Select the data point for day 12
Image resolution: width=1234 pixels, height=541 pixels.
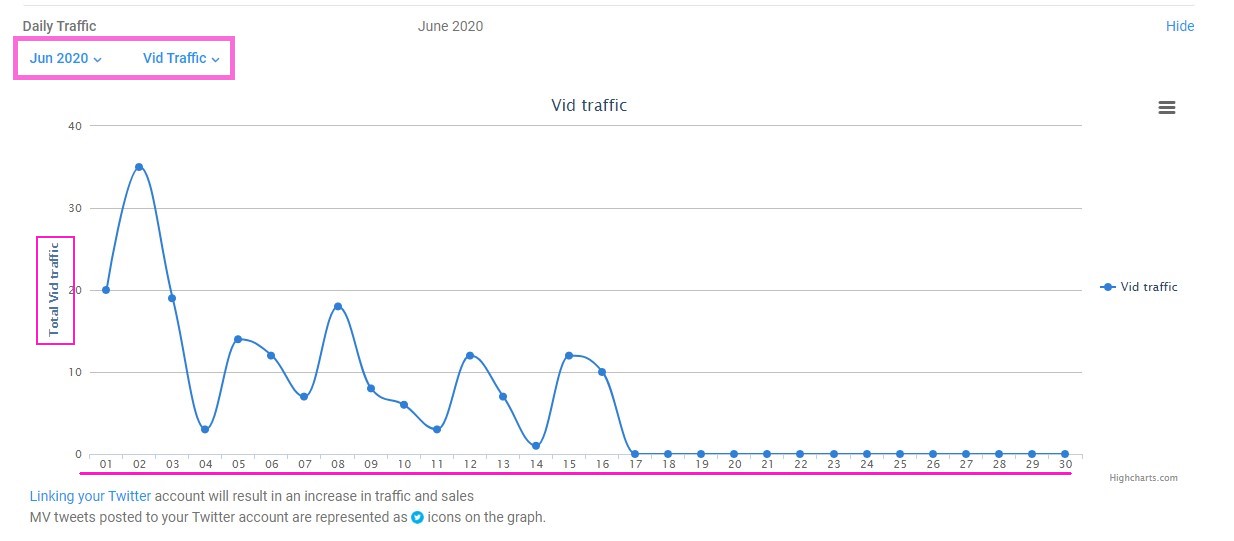470,355
